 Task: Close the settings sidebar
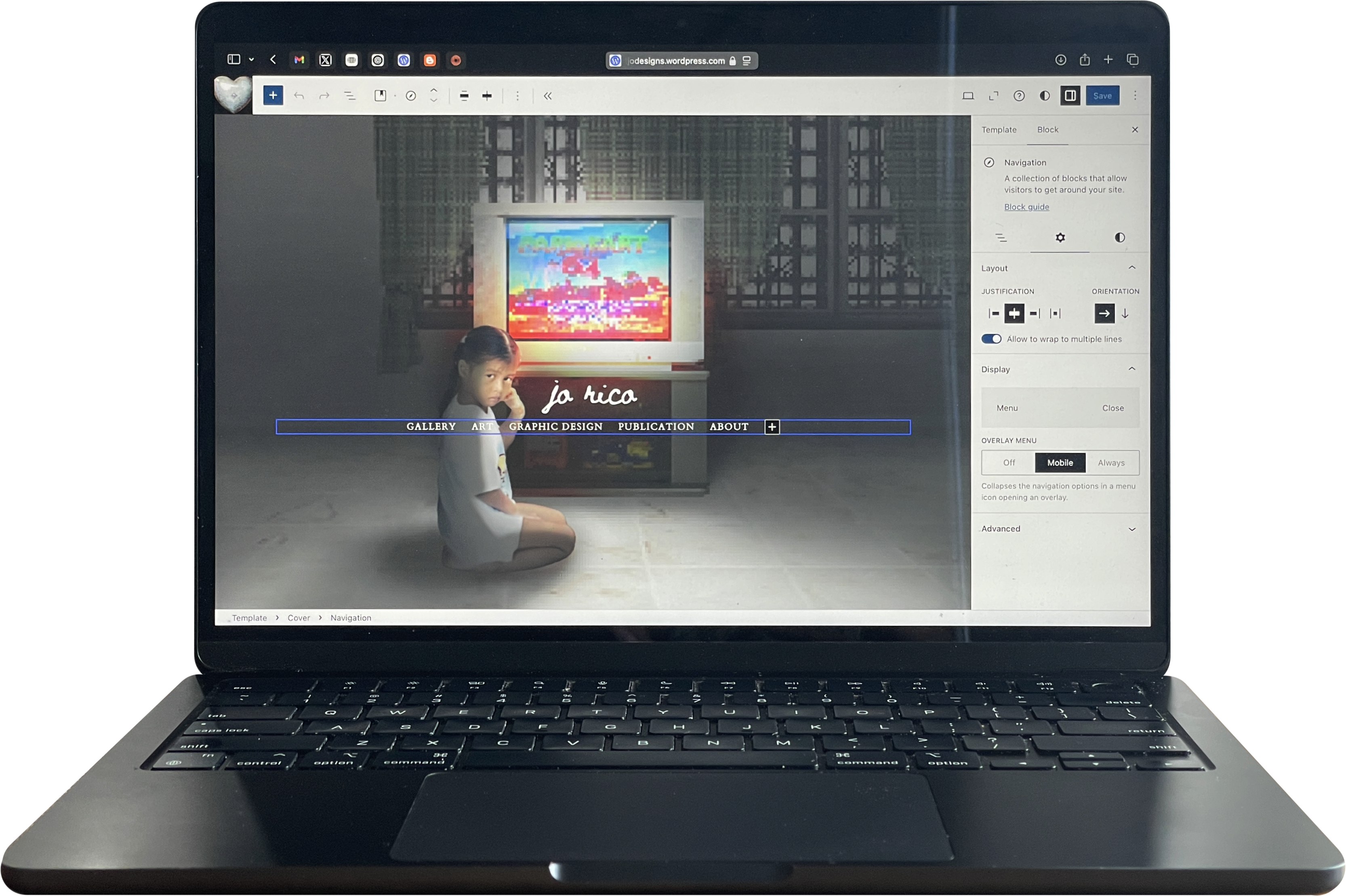(x=1135, y=130)
